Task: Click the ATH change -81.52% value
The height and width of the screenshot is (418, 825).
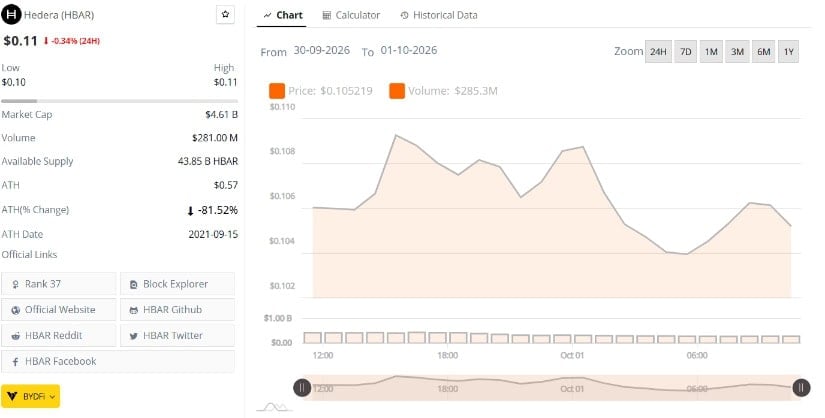Action: pyautogui.click(x=213, y=210)
